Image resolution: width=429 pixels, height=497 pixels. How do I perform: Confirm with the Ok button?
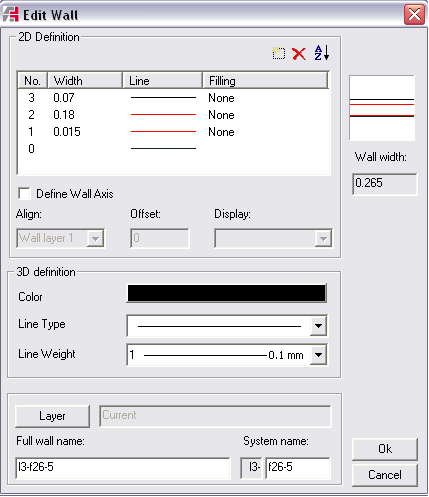385,449
